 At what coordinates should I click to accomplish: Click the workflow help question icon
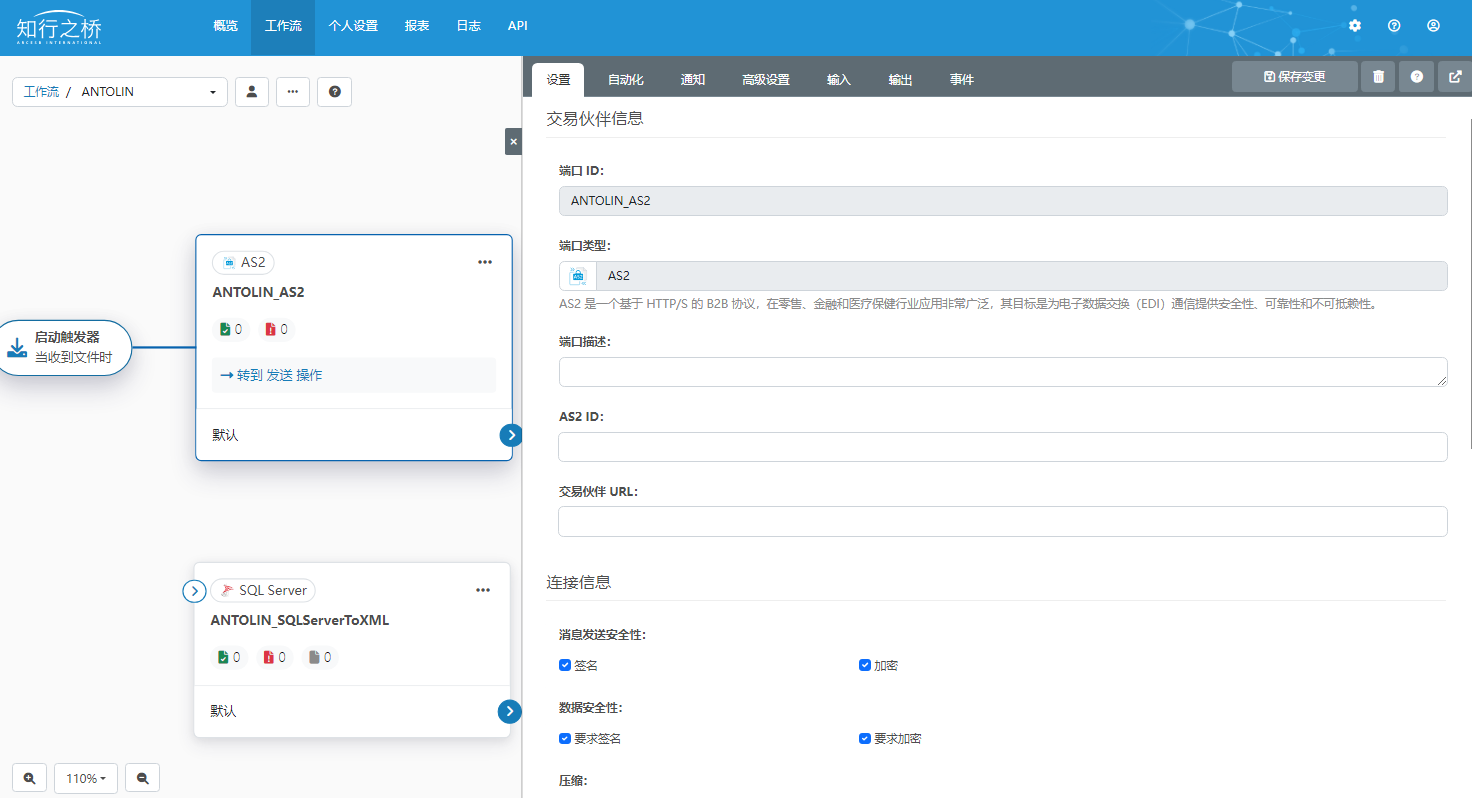334,92
